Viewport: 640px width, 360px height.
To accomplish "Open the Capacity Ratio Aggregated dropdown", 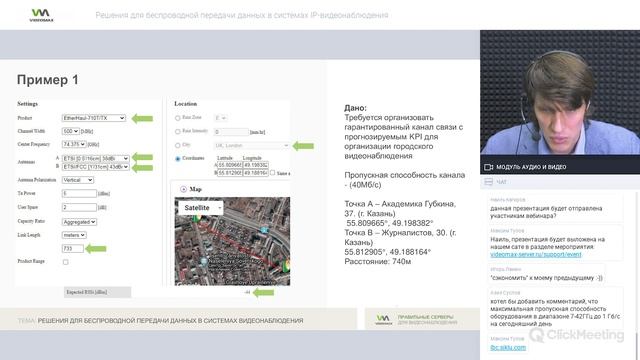I will [79, 222].
